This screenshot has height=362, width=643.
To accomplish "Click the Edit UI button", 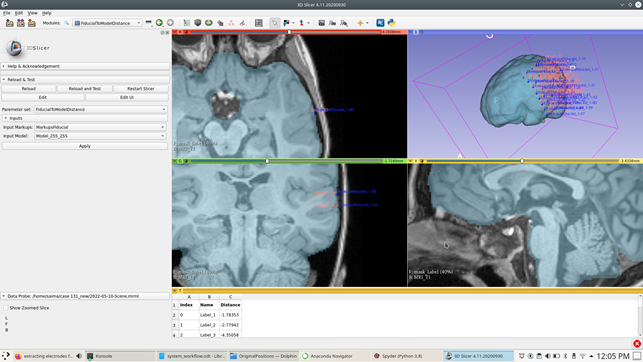I will click(x=127, y=97).
